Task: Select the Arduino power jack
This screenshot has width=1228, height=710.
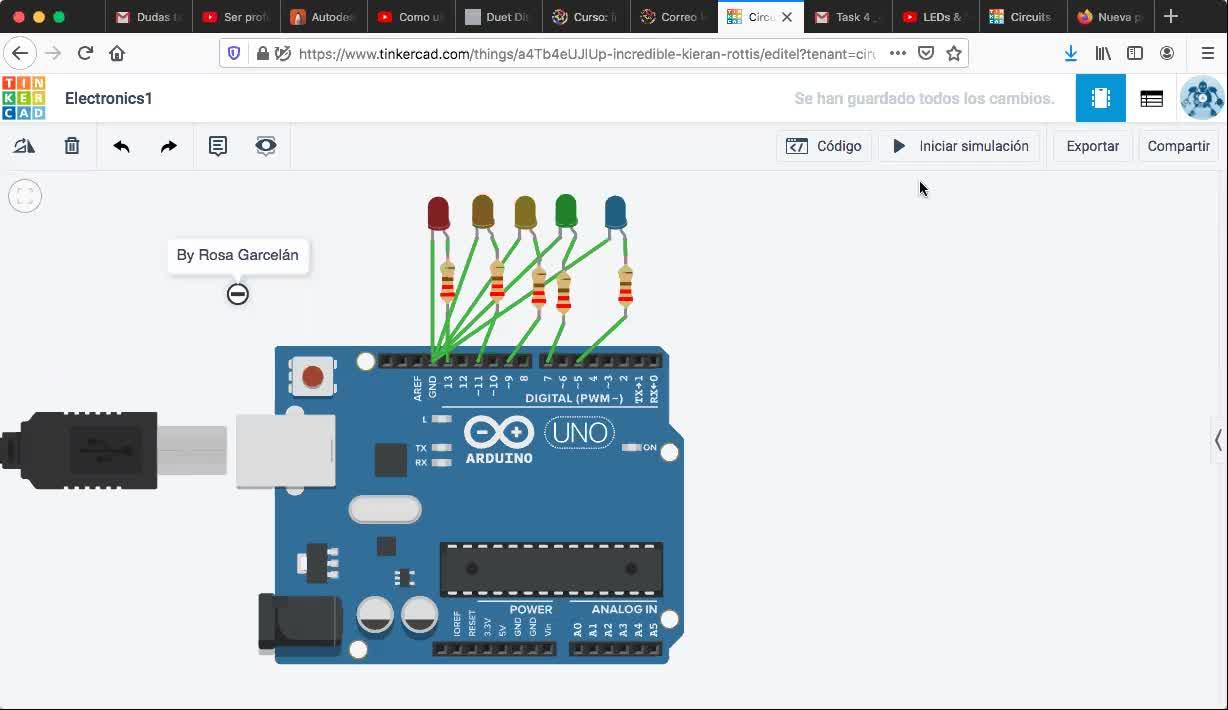Action: 299,625
